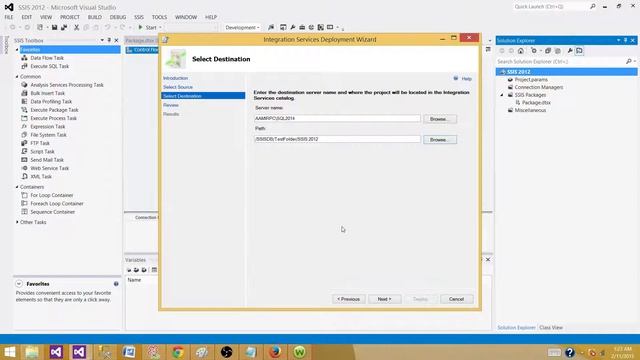Screen dimensions: 640x360
Task: Click Preview Selected Items icon in Solution Explorer
Action: [580, 51]
